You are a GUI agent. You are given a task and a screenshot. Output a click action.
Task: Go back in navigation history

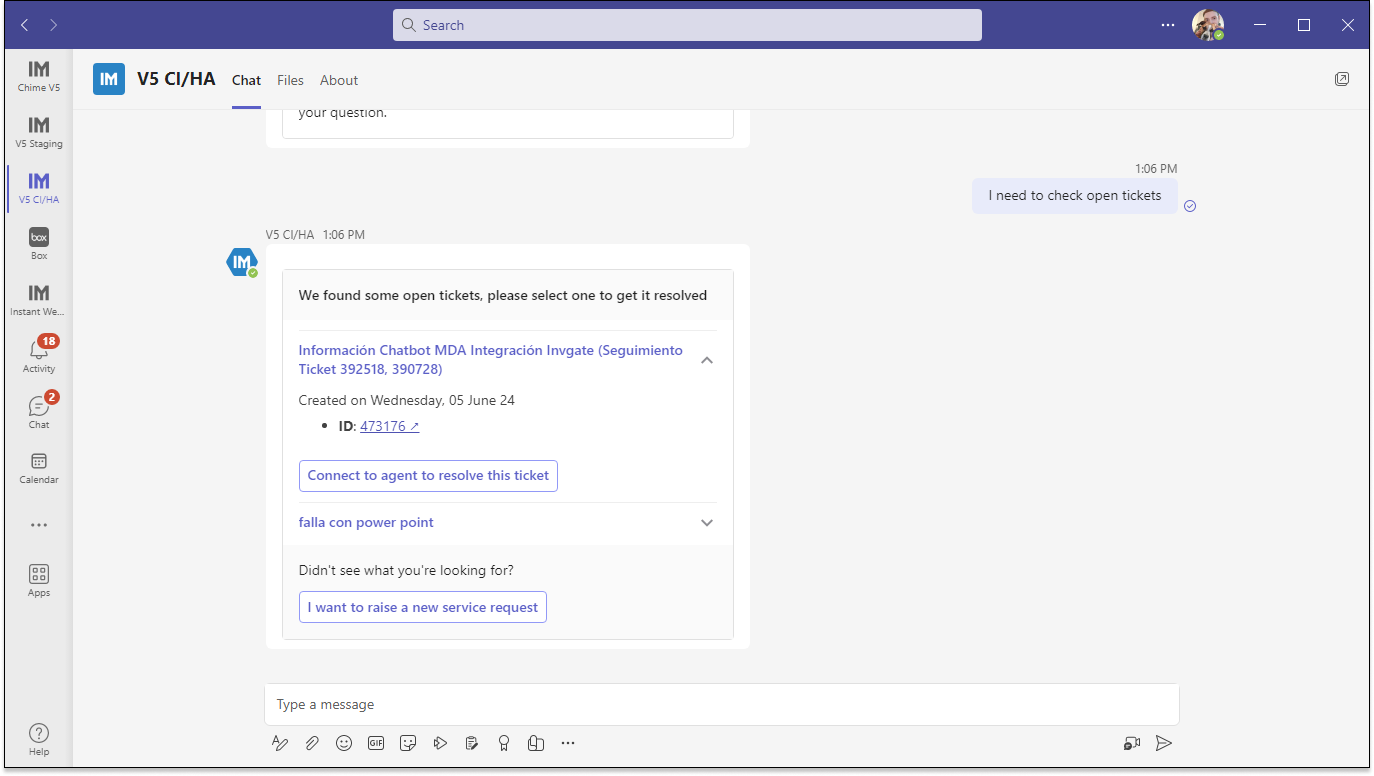(24, 25)
